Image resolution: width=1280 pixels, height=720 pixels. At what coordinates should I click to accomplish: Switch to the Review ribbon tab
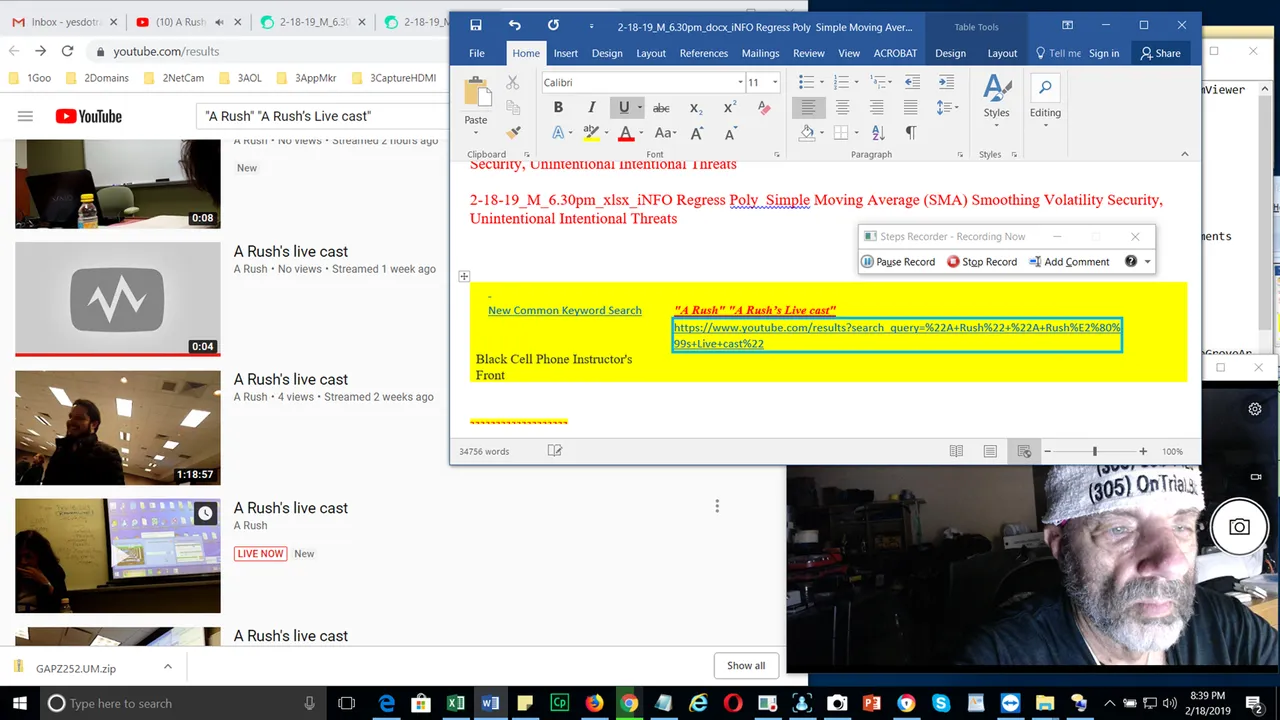809,53
